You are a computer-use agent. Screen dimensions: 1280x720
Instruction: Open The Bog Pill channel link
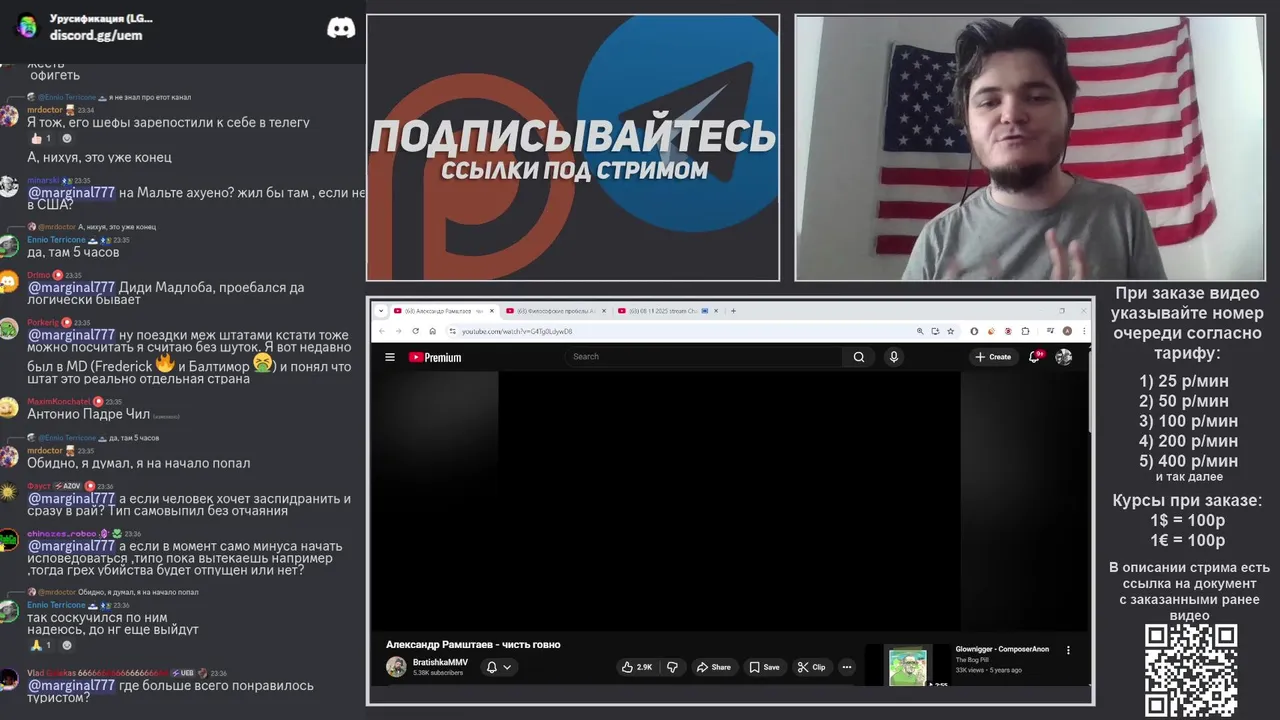(974, 660)
